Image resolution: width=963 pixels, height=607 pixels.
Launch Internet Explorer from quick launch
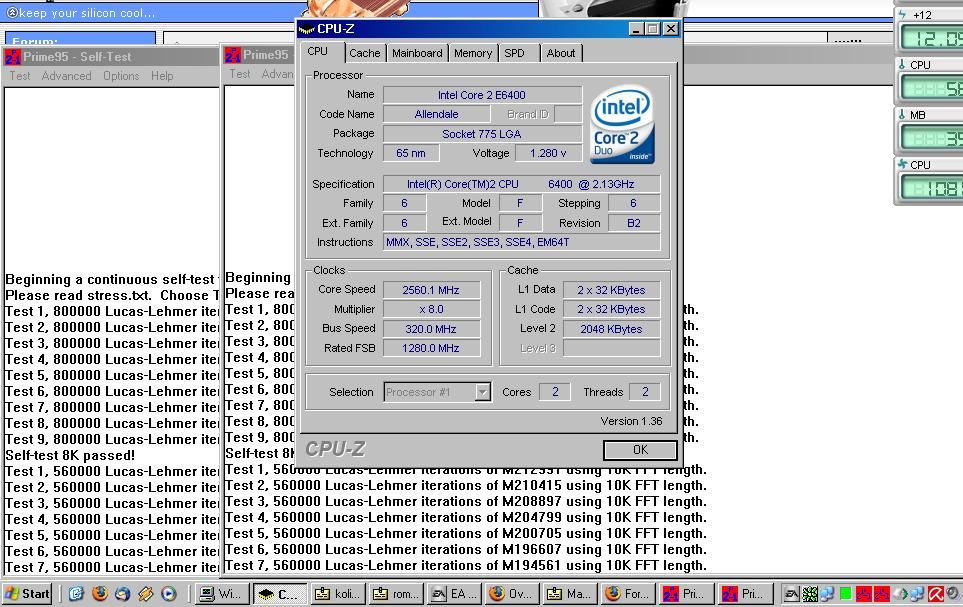coord(76,593)
